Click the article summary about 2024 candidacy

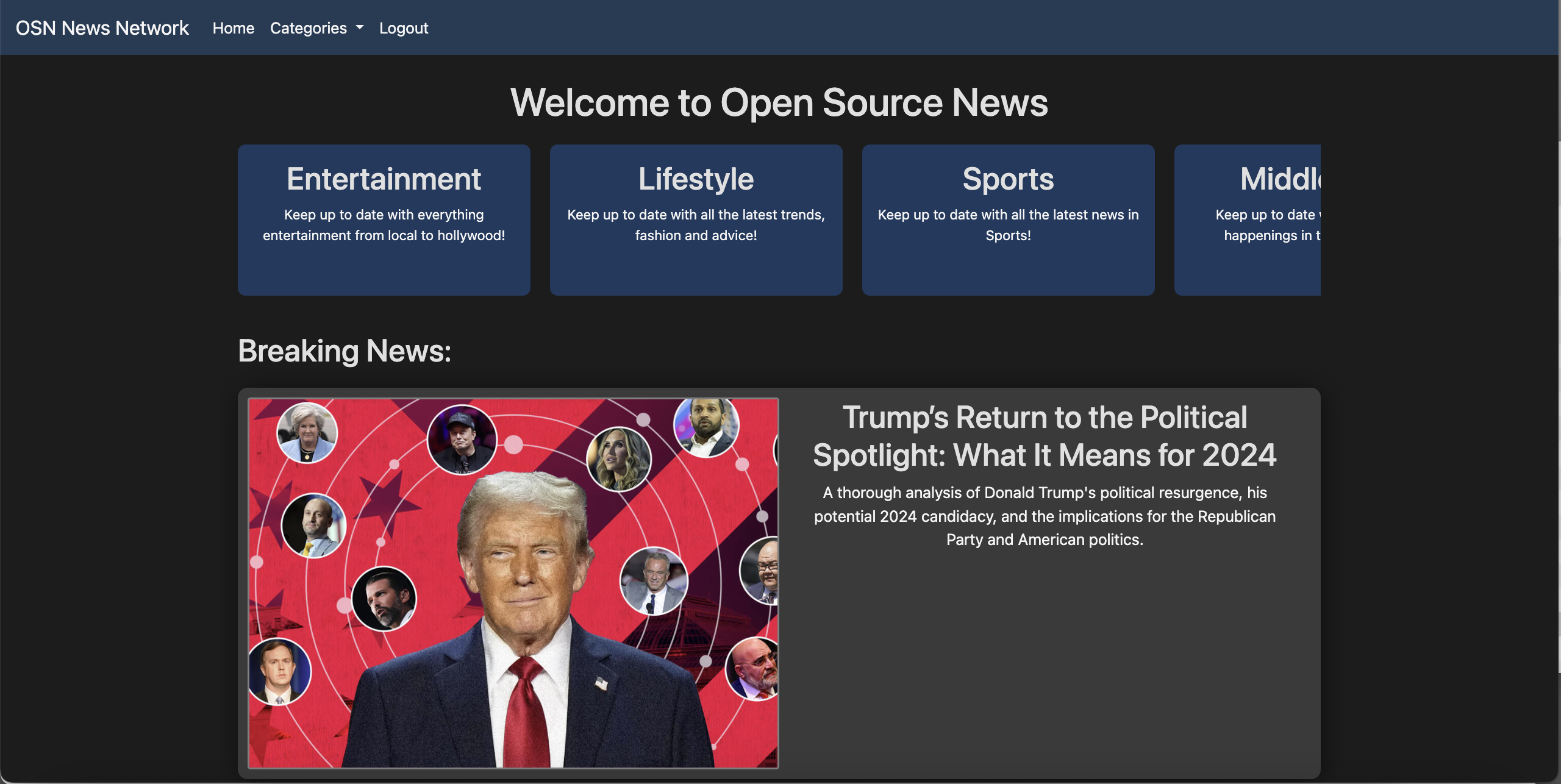pyautogui.click(x=1044, y=516)
